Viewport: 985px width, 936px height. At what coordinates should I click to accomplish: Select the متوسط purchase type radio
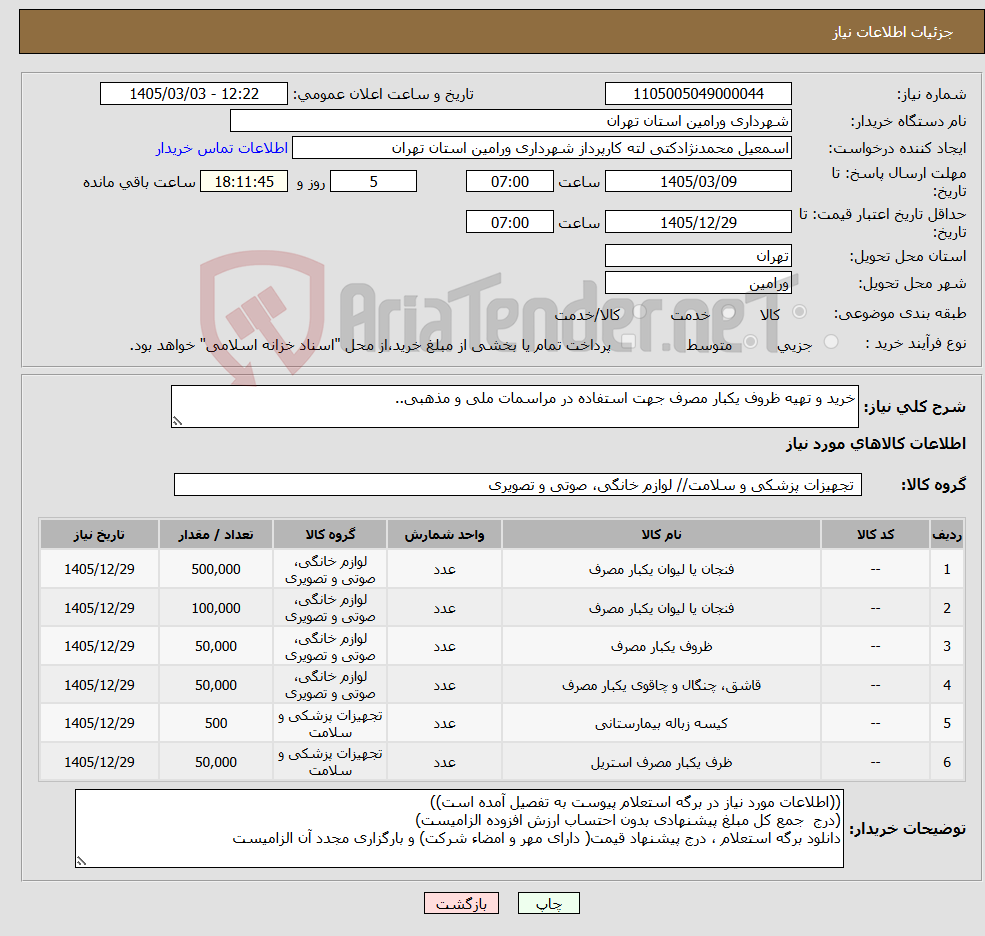(x=751, y=342)
